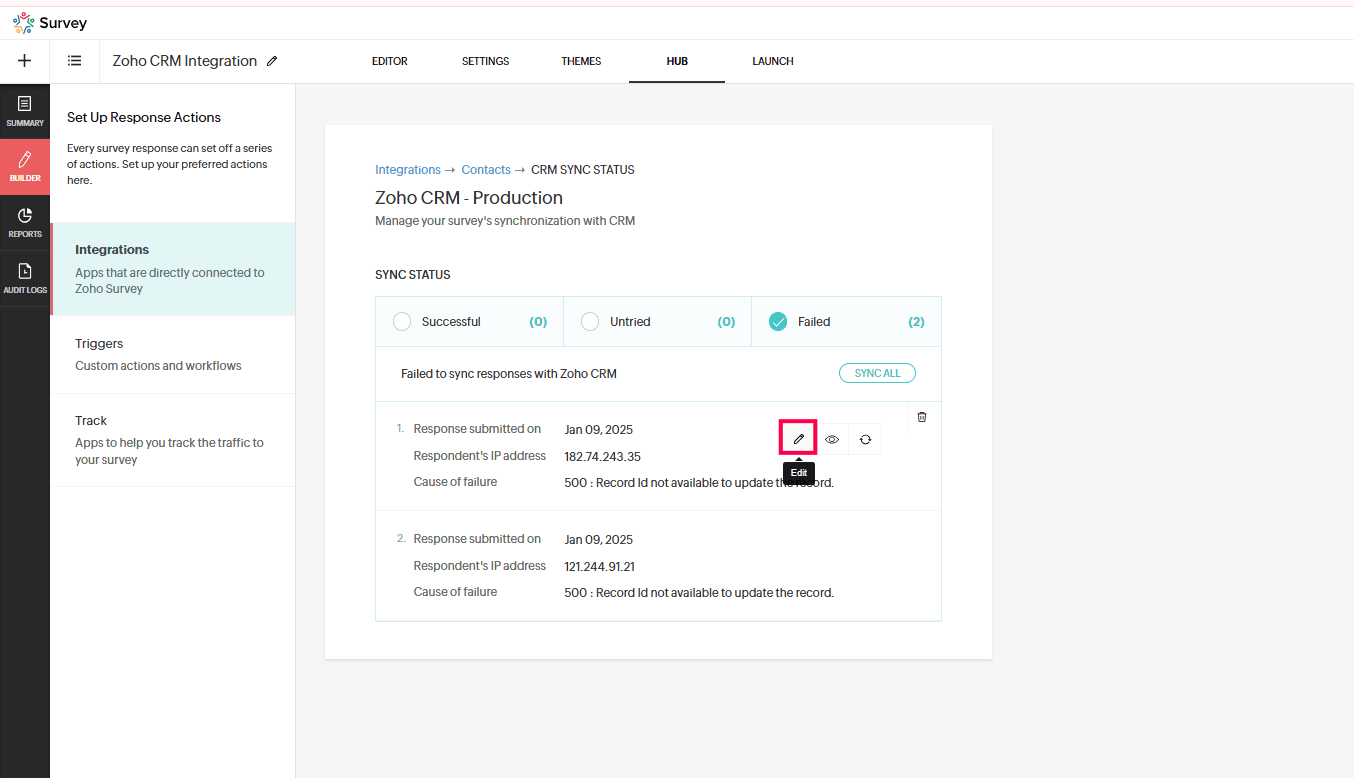Click the Successful count (0)

tap(538, 322)
